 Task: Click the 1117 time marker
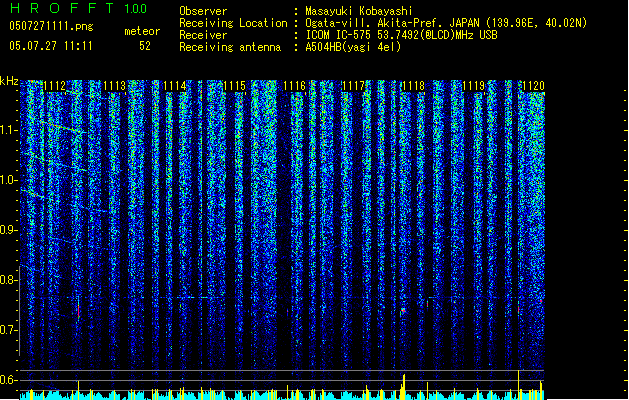[354, 86]
